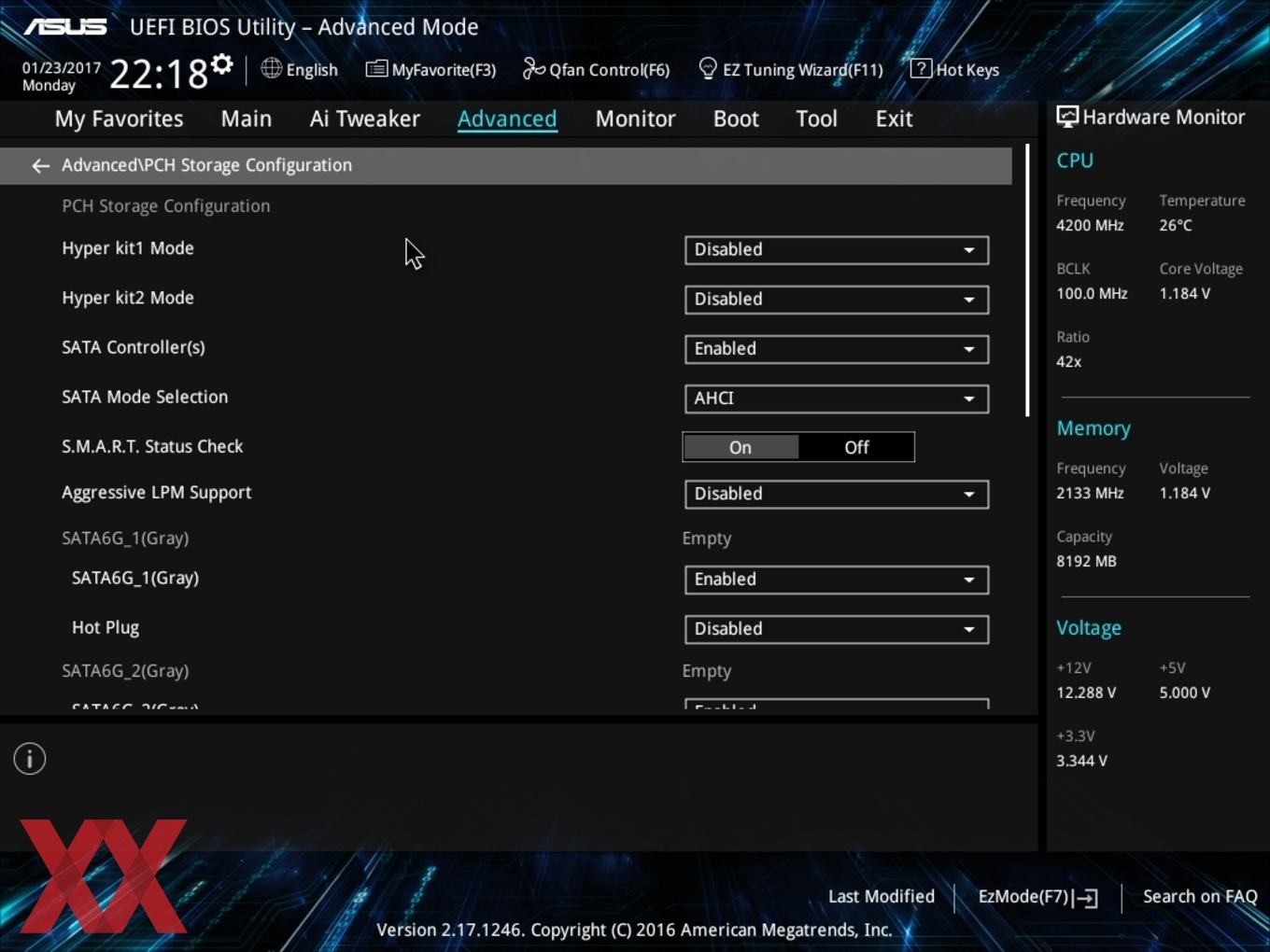1270x952 pixels.
Task: Switch to the Monitor tab
Action: click(635, 119)
